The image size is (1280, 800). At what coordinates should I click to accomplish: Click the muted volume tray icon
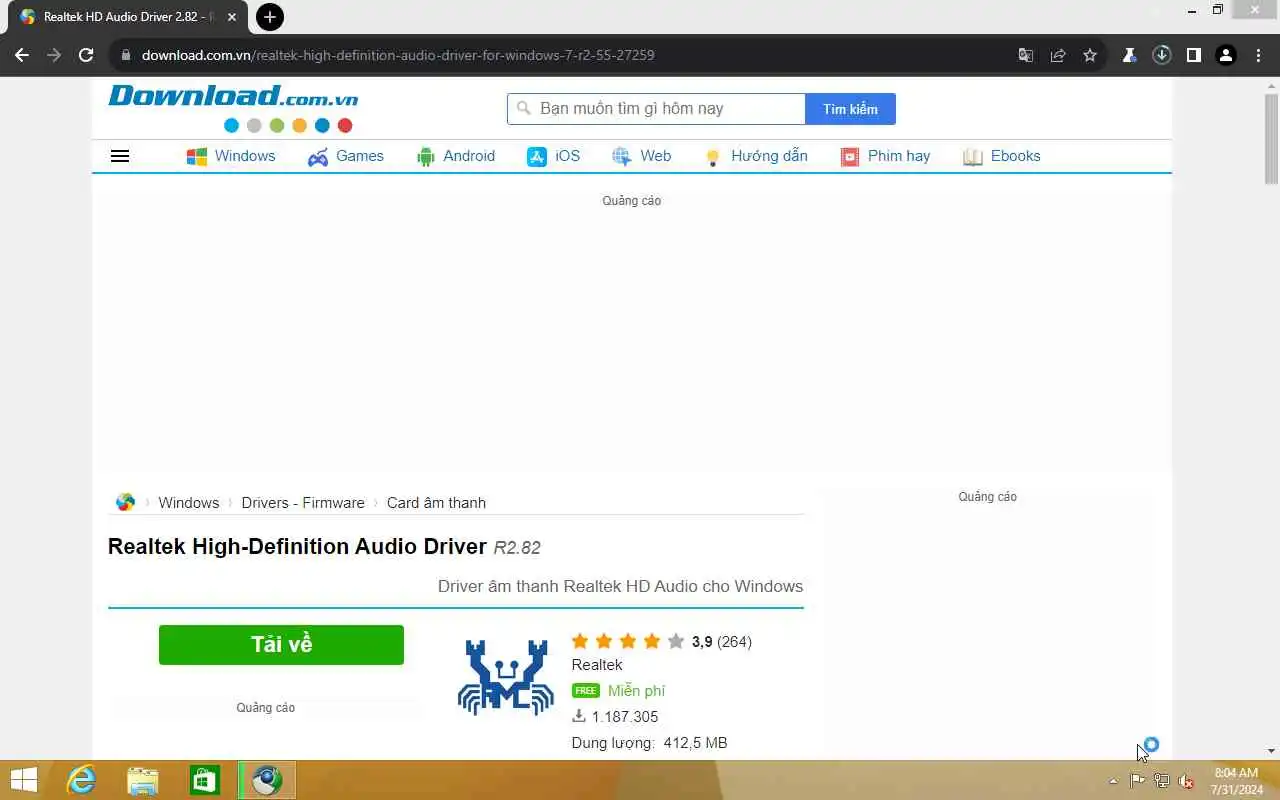(x=1186, y=781)
